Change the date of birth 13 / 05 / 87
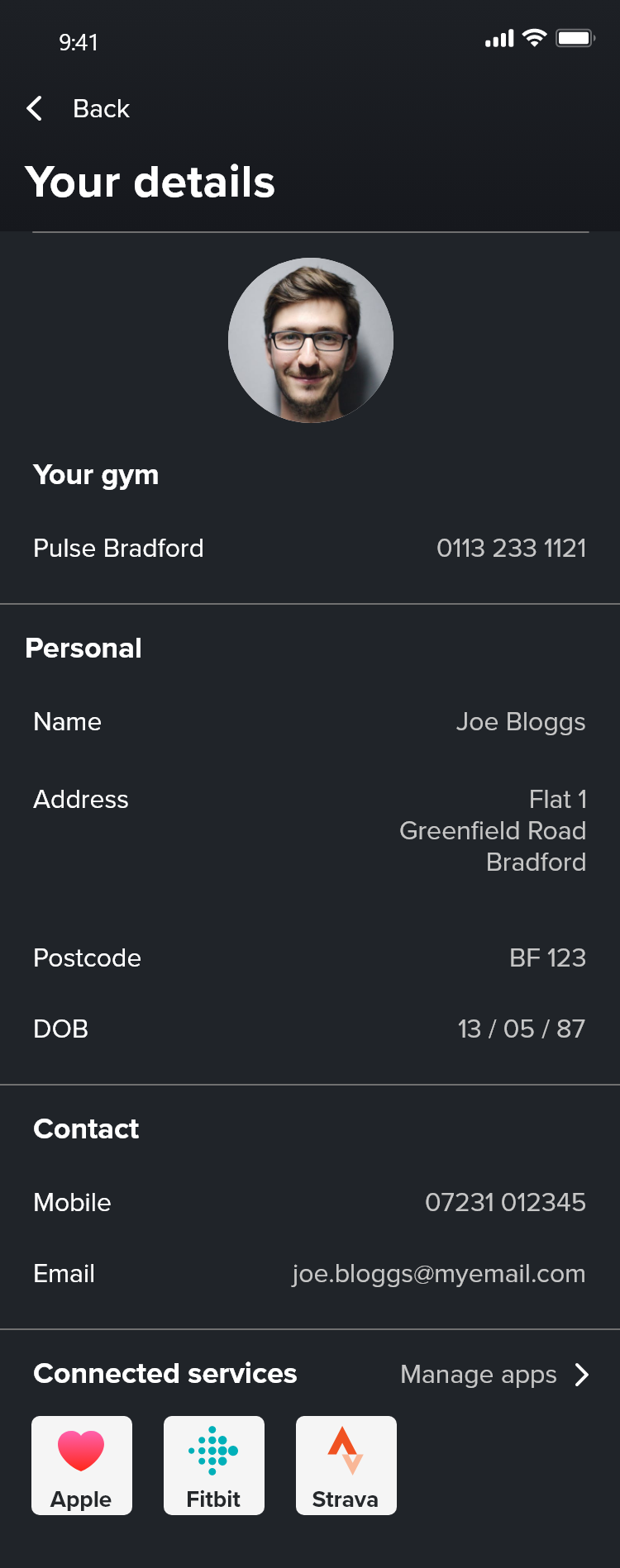The image size is (620, 1568). coord(521,1029)
